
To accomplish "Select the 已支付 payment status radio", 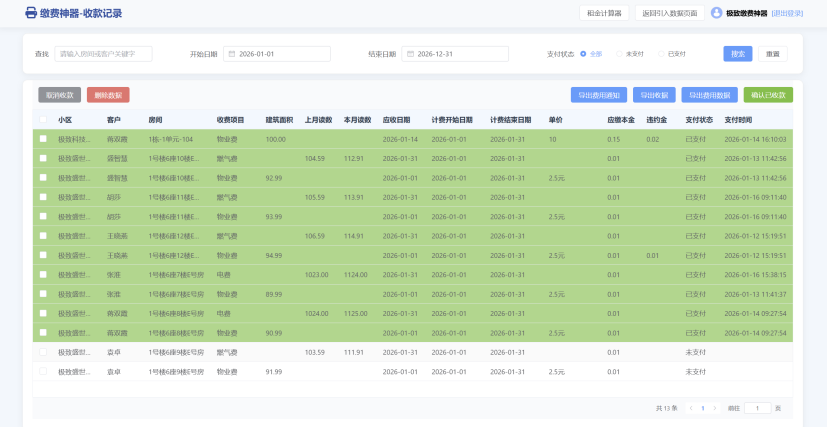I will tap(661, 54).
